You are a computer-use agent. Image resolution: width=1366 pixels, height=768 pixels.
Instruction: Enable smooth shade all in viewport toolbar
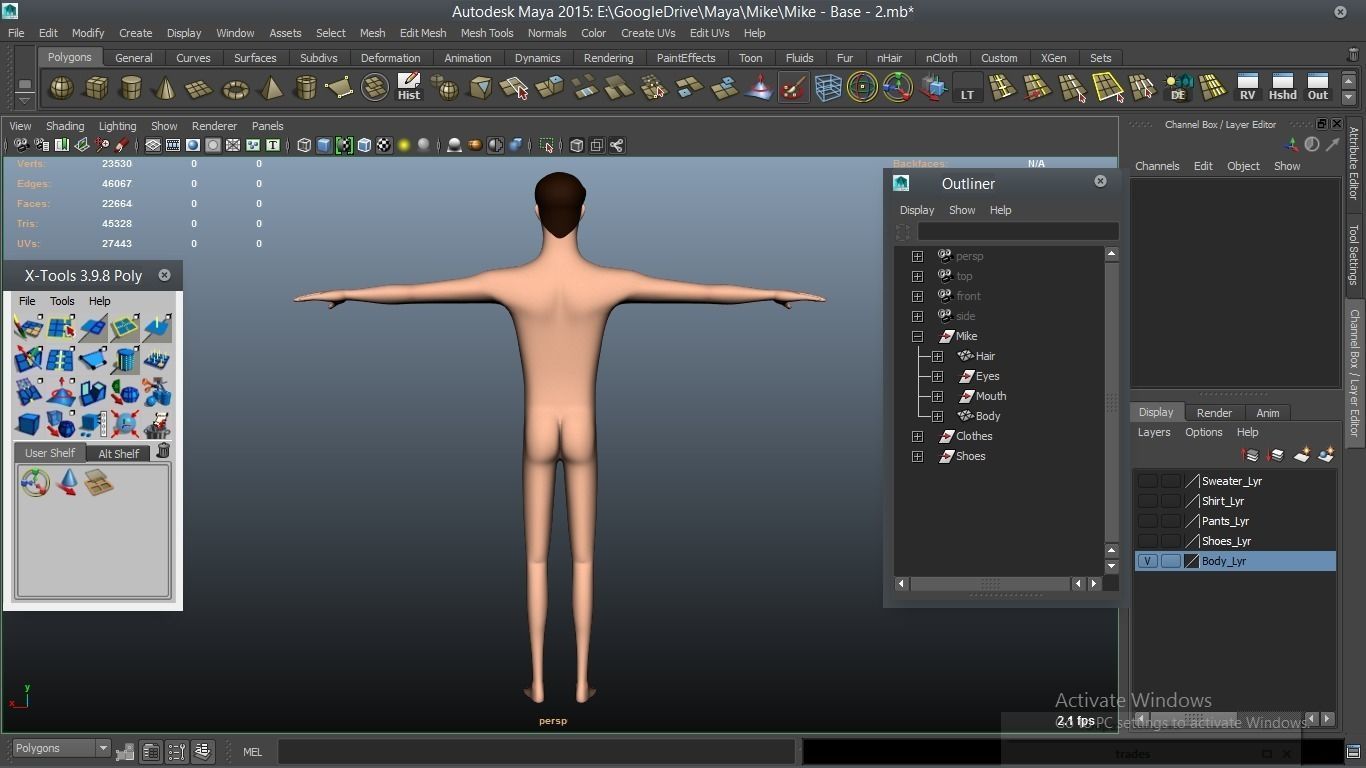pyautogui.click(x=324, y=146)
